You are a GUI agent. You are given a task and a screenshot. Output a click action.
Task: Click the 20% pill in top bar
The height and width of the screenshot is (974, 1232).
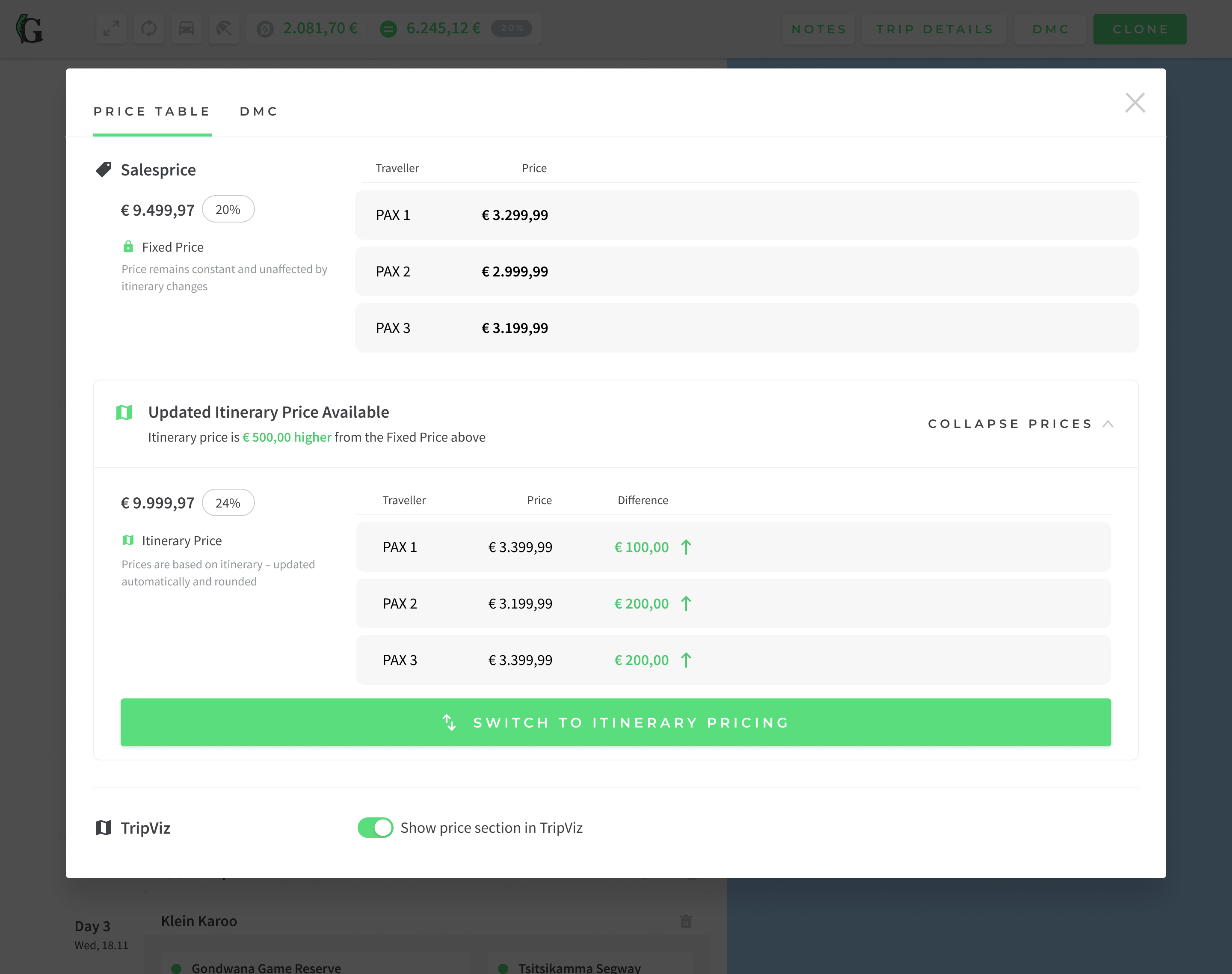[511, 28]
